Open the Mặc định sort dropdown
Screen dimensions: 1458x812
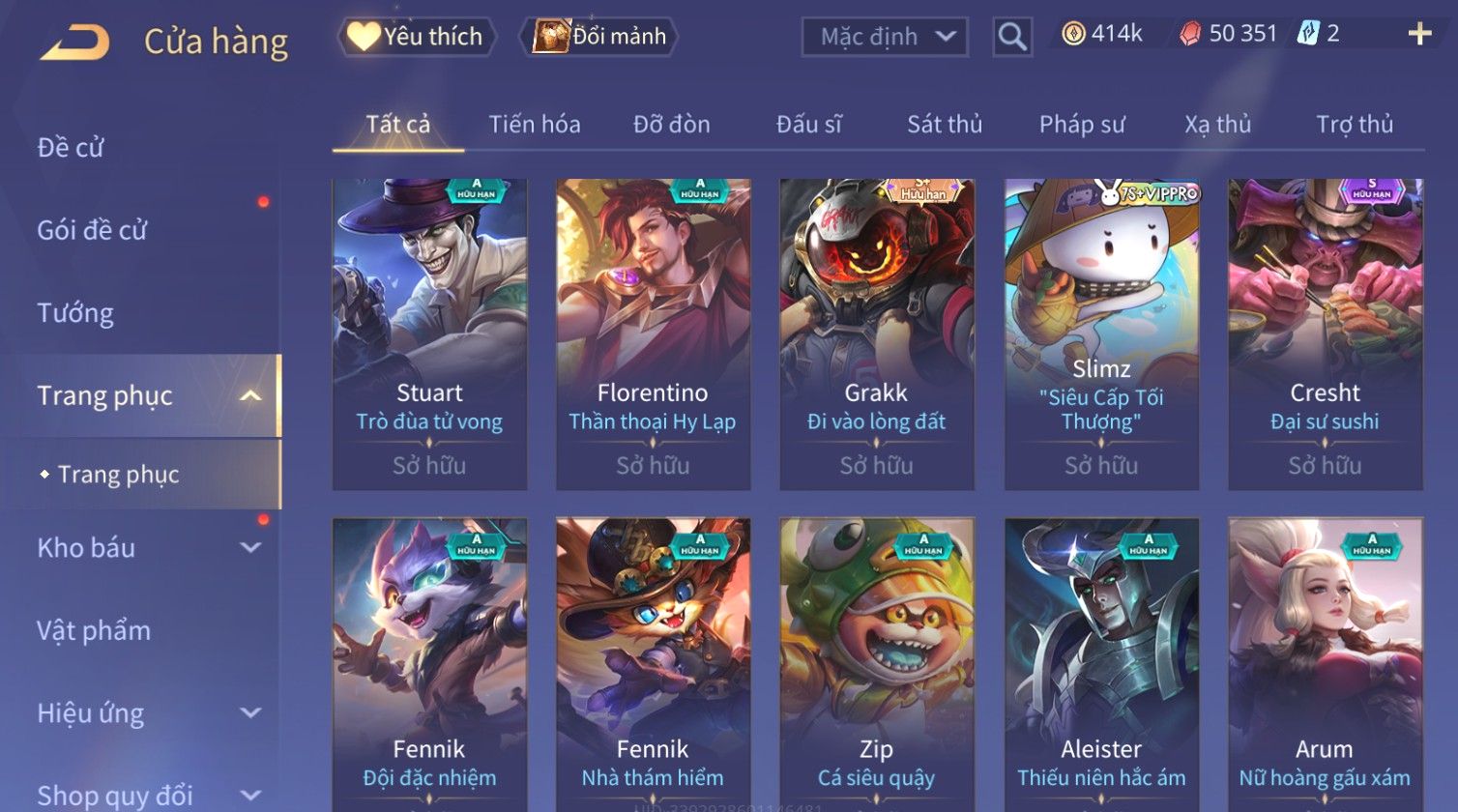point(885,37)
